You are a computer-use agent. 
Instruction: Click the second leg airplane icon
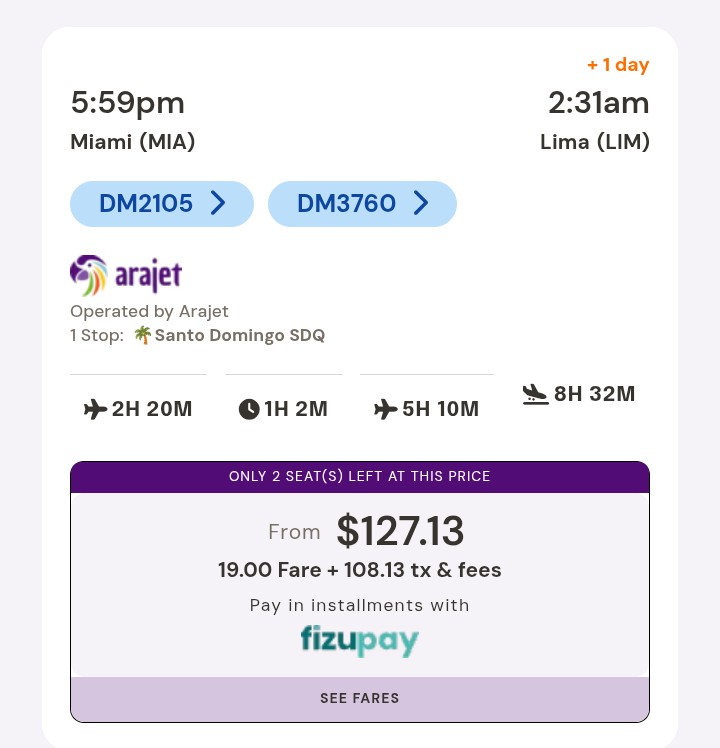[386, 409]
